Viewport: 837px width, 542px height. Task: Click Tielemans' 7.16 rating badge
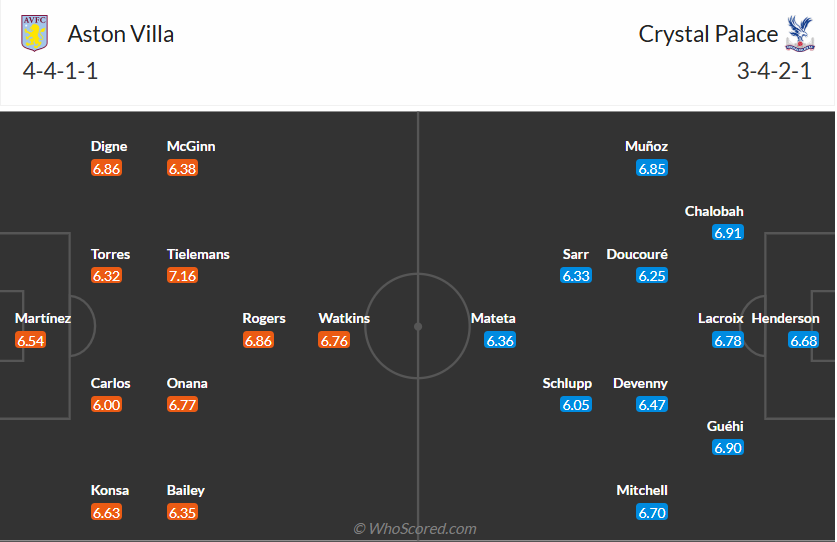pyautogui.click(x=182, y=276)
